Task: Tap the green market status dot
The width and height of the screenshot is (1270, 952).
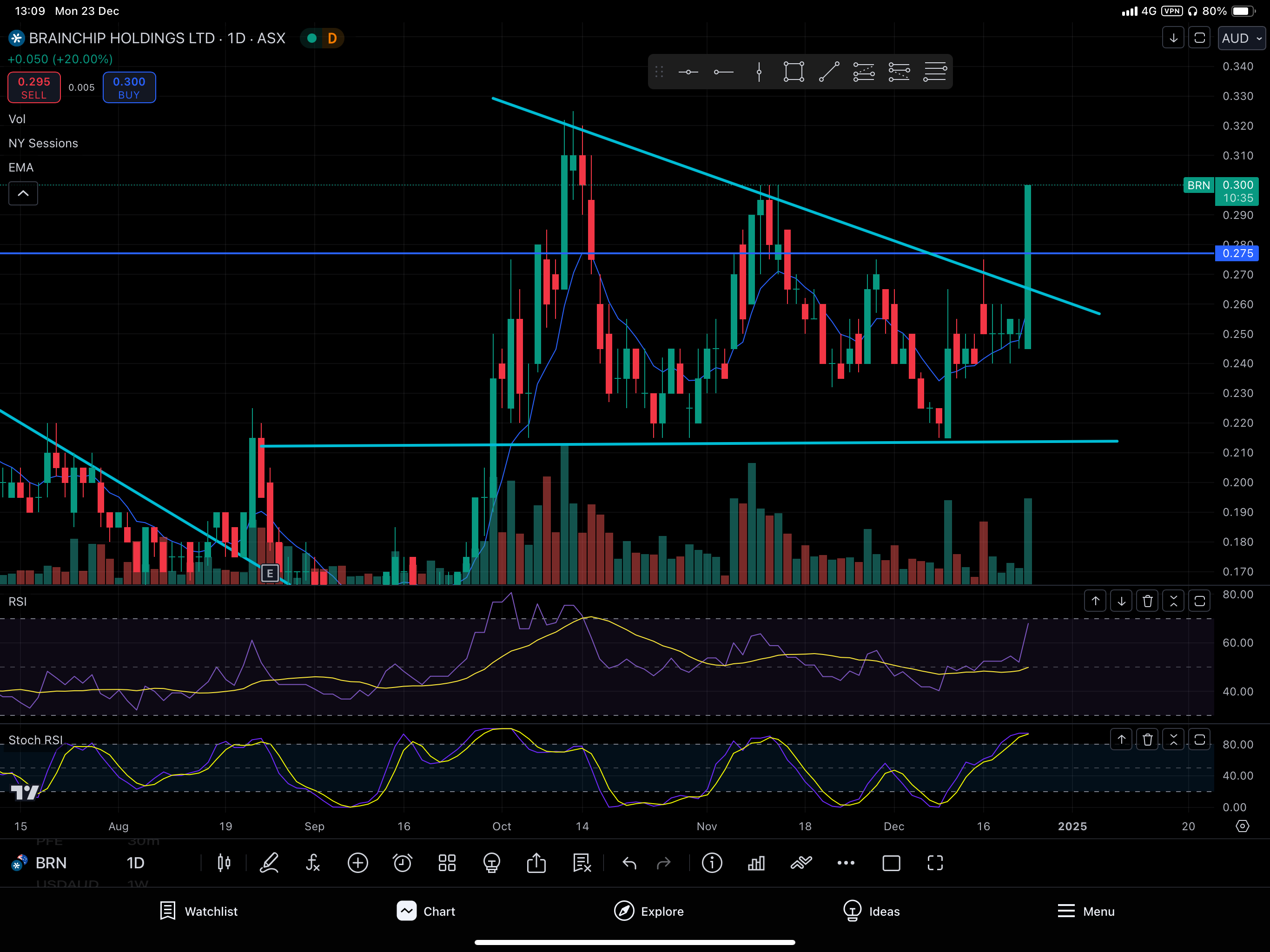Action: pyautogui.click(x=312, y=39)
